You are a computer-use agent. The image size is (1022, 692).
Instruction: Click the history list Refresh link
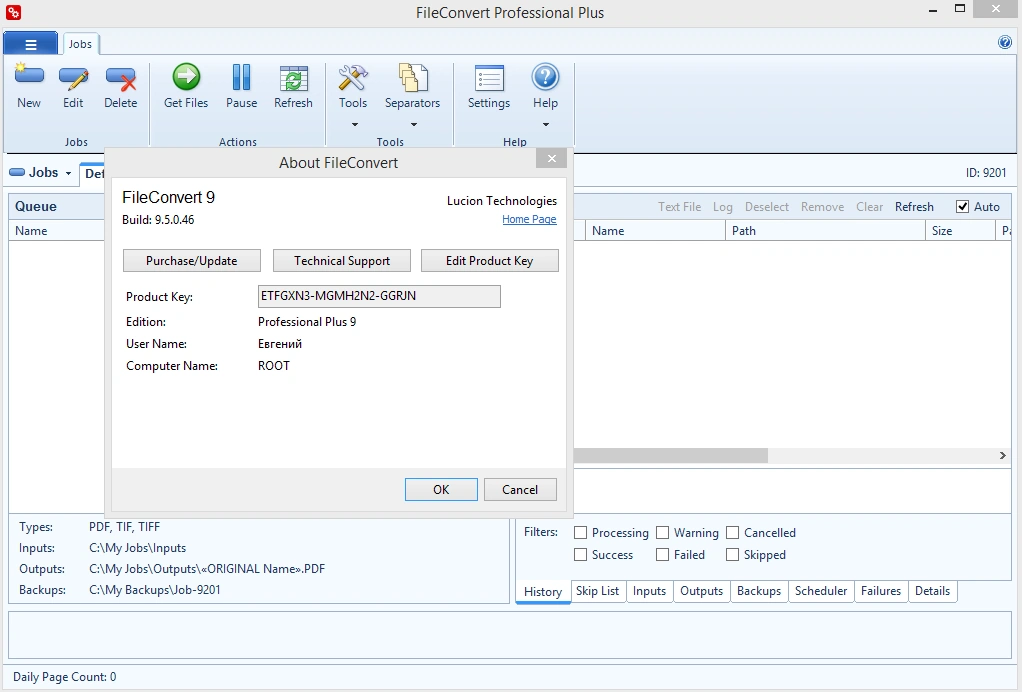coord(914,207)
